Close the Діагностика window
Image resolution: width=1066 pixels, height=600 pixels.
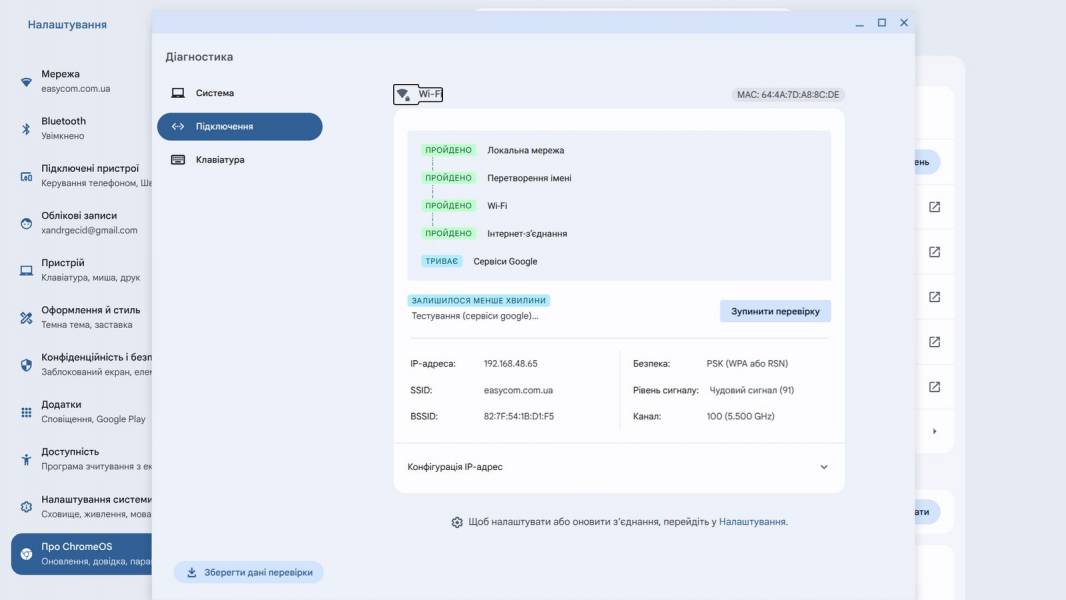[904, 23]
